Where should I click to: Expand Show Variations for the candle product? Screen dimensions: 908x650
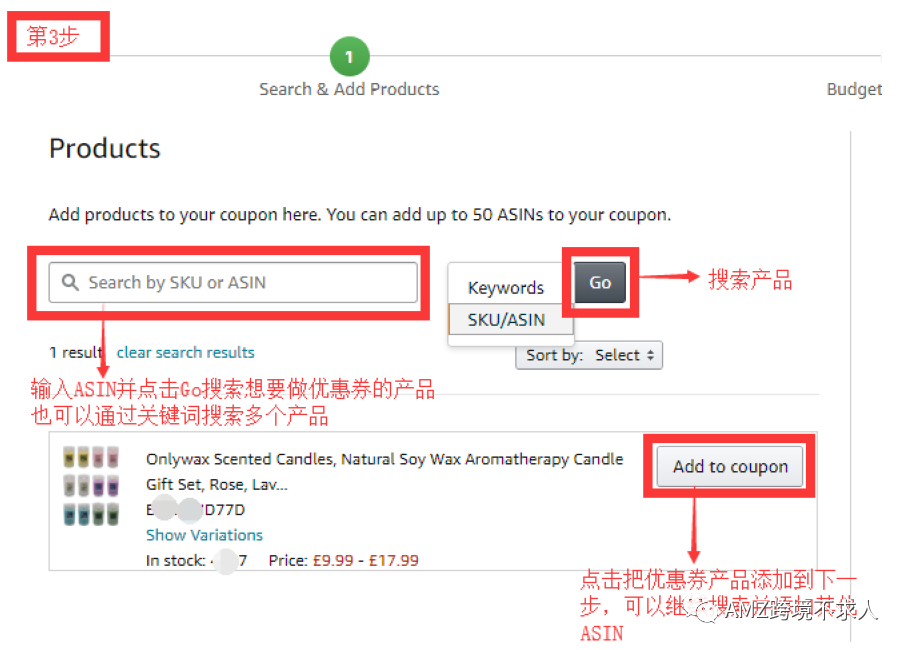coord(204,535)
